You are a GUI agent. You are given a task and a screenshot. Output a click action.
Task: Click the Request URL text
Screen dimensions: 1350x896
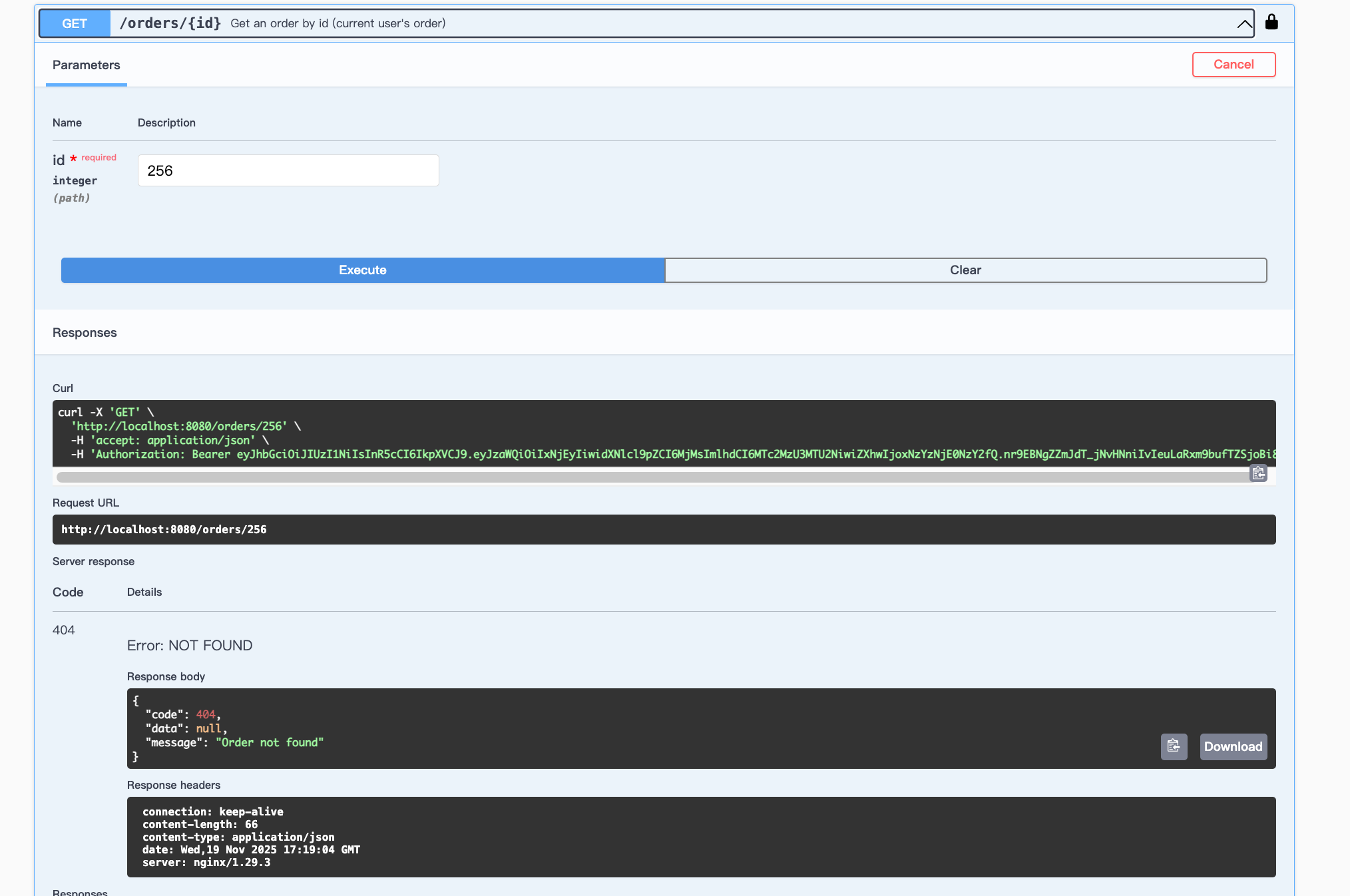(x=164, y=530)
